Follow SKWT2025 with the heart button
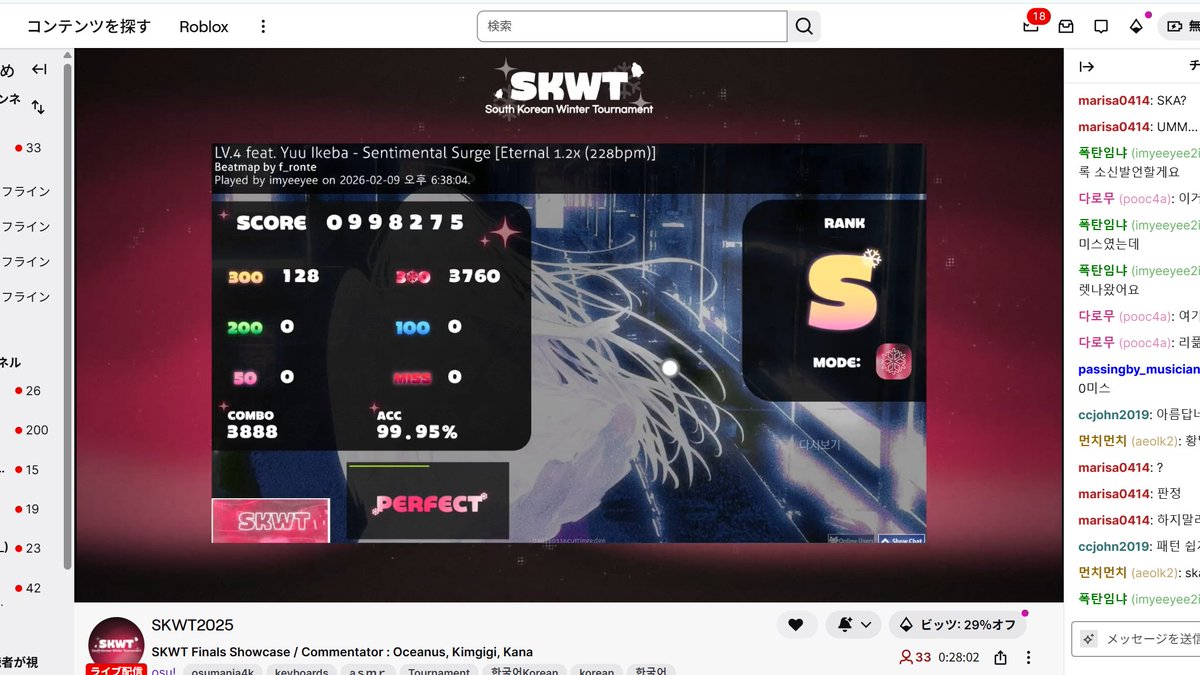This screenshot has width=1200, height=675. [796, 625]
